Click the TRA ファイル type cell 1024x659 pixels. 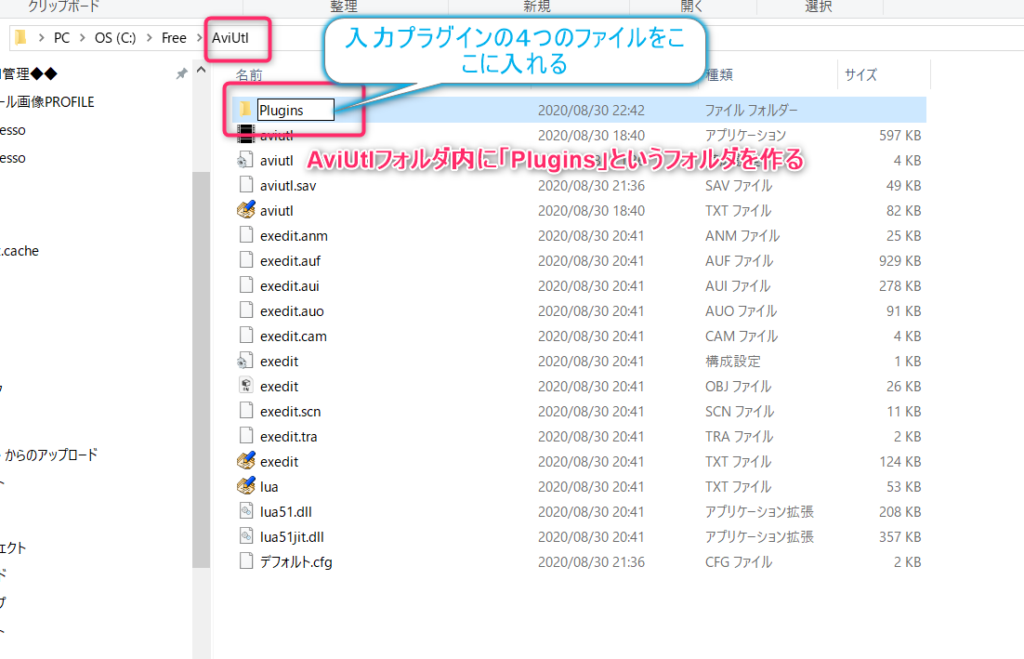click(x=739, y=436)
